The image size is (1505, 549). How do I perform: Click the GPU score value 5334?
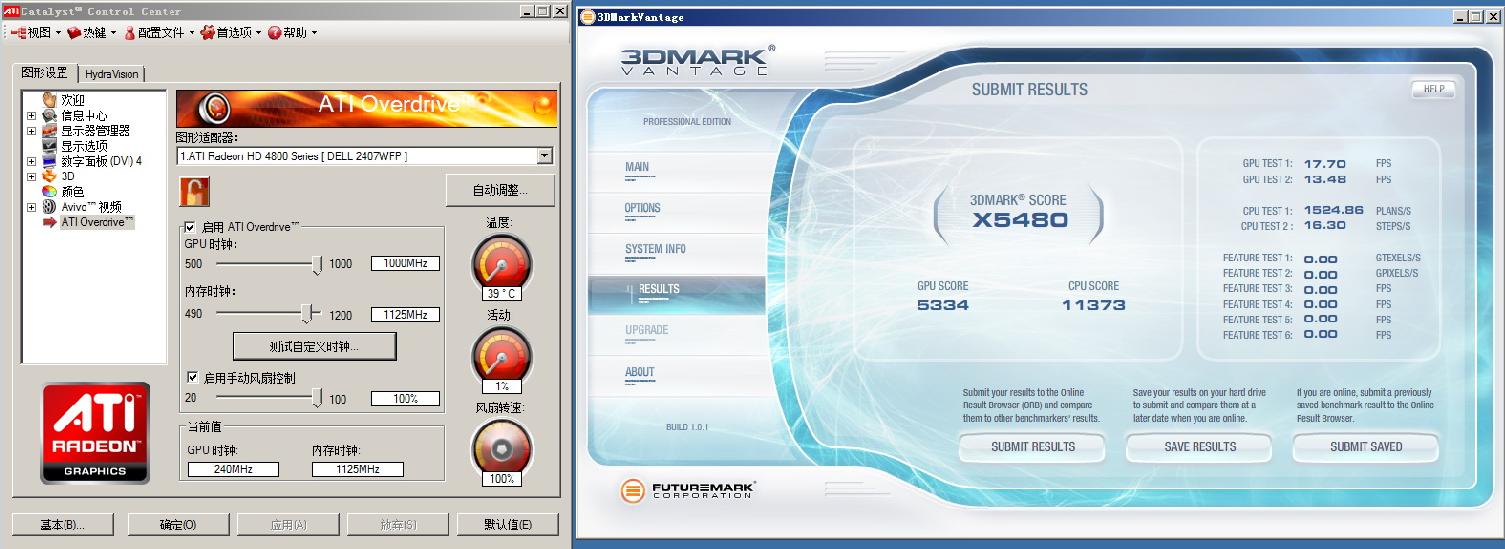click(x=943, y=305)
